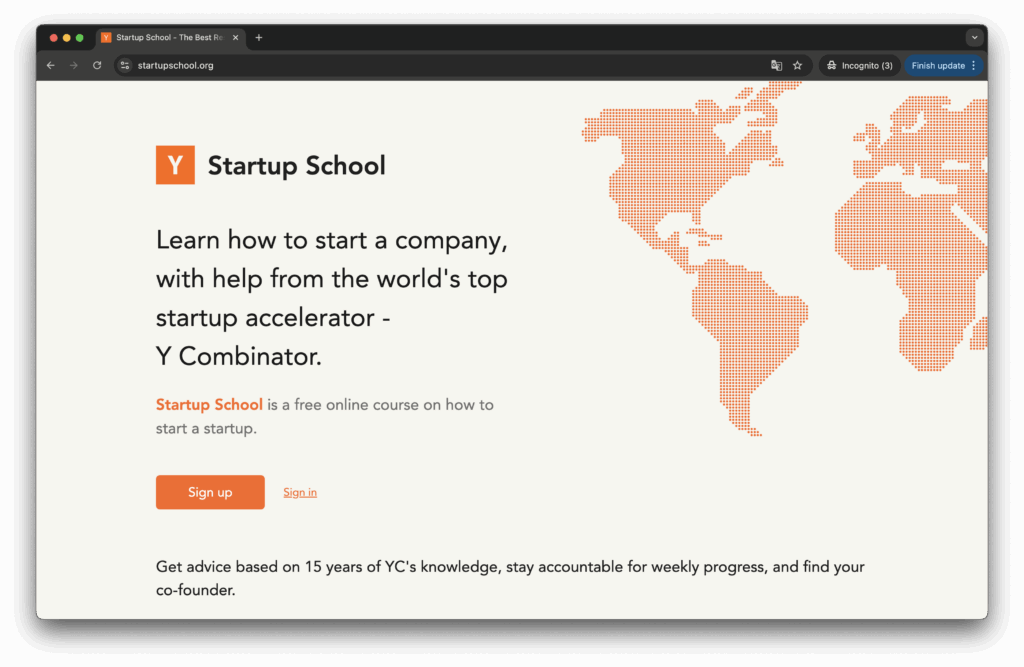
Task: Click the browser back arrow
Action: [51, 65]
